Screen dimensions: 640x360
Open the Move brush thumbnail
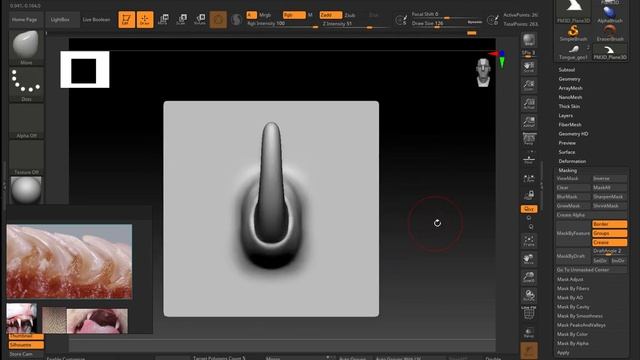tap(26, 48)
